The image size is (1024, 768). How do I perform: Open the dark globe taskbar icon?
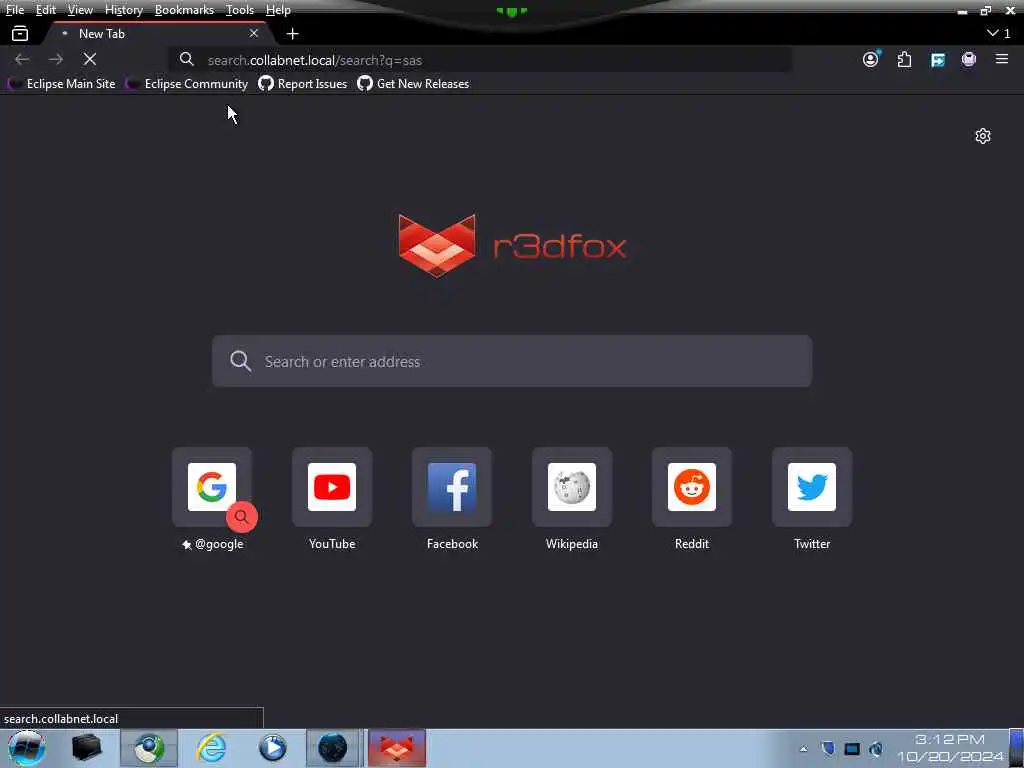pyautogui.click(x=332, y=748)
